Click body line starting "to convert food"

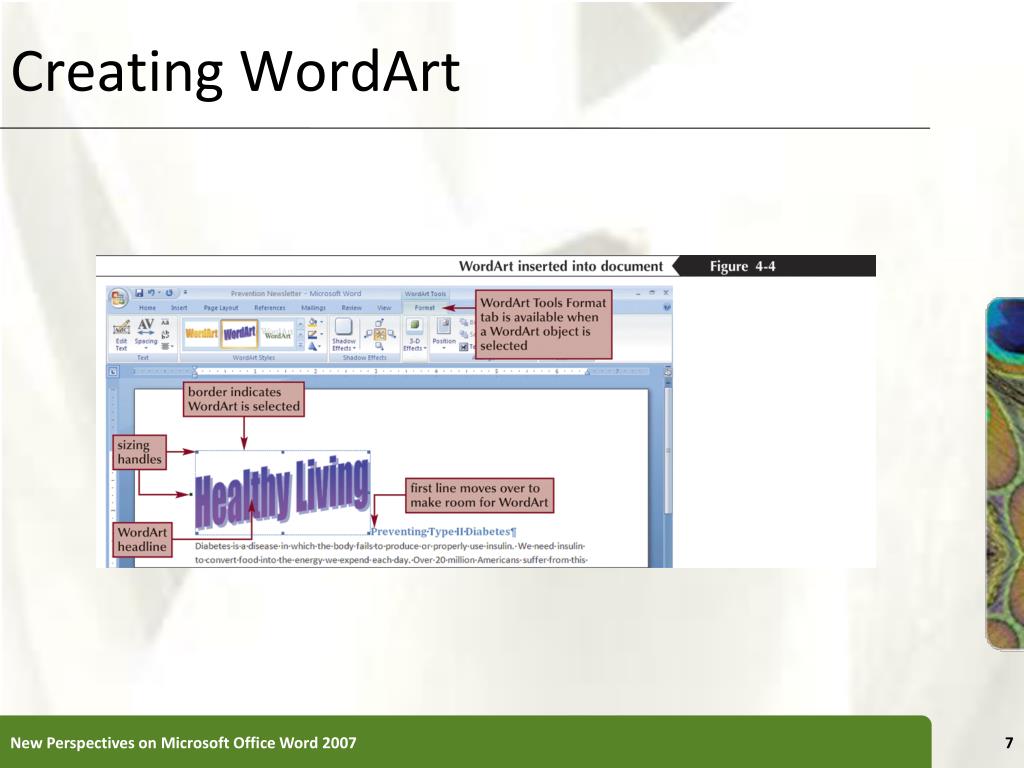[391, 560]
